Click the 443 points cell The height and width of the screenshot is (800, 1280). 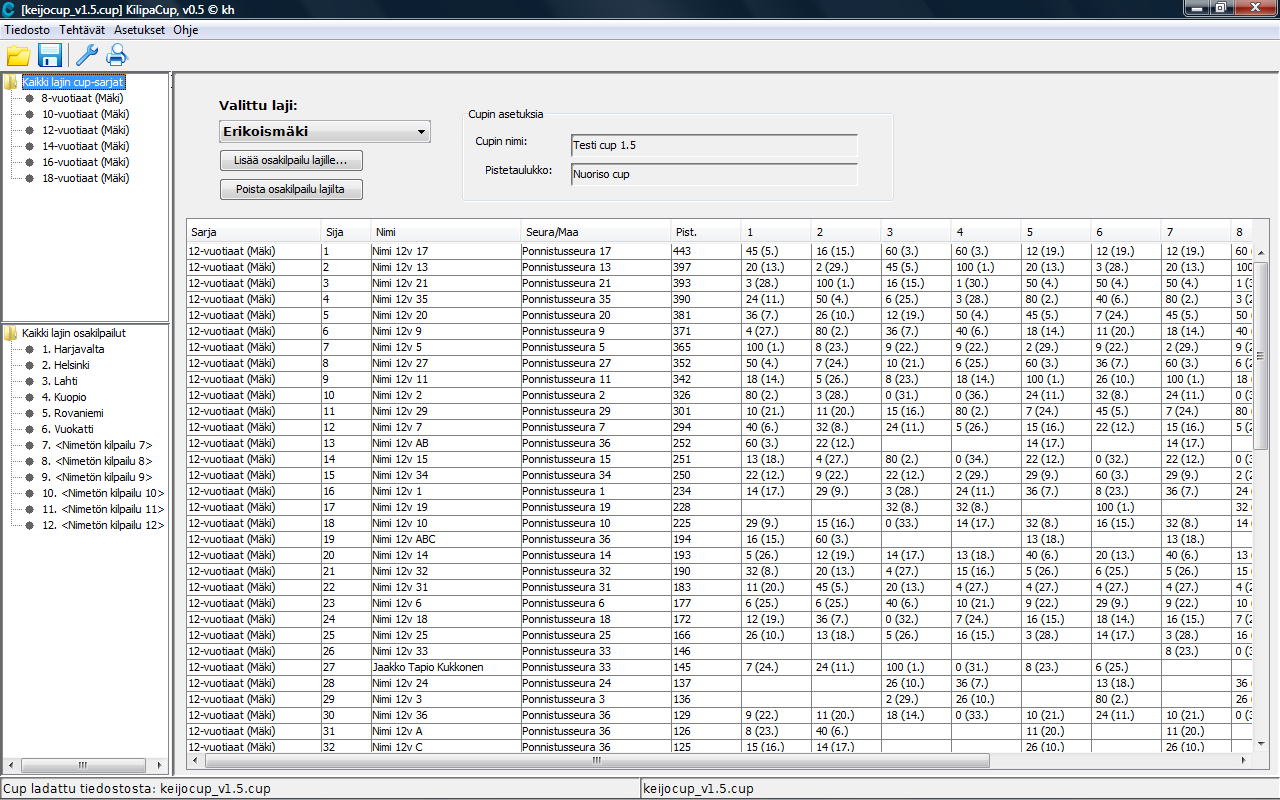706,251
